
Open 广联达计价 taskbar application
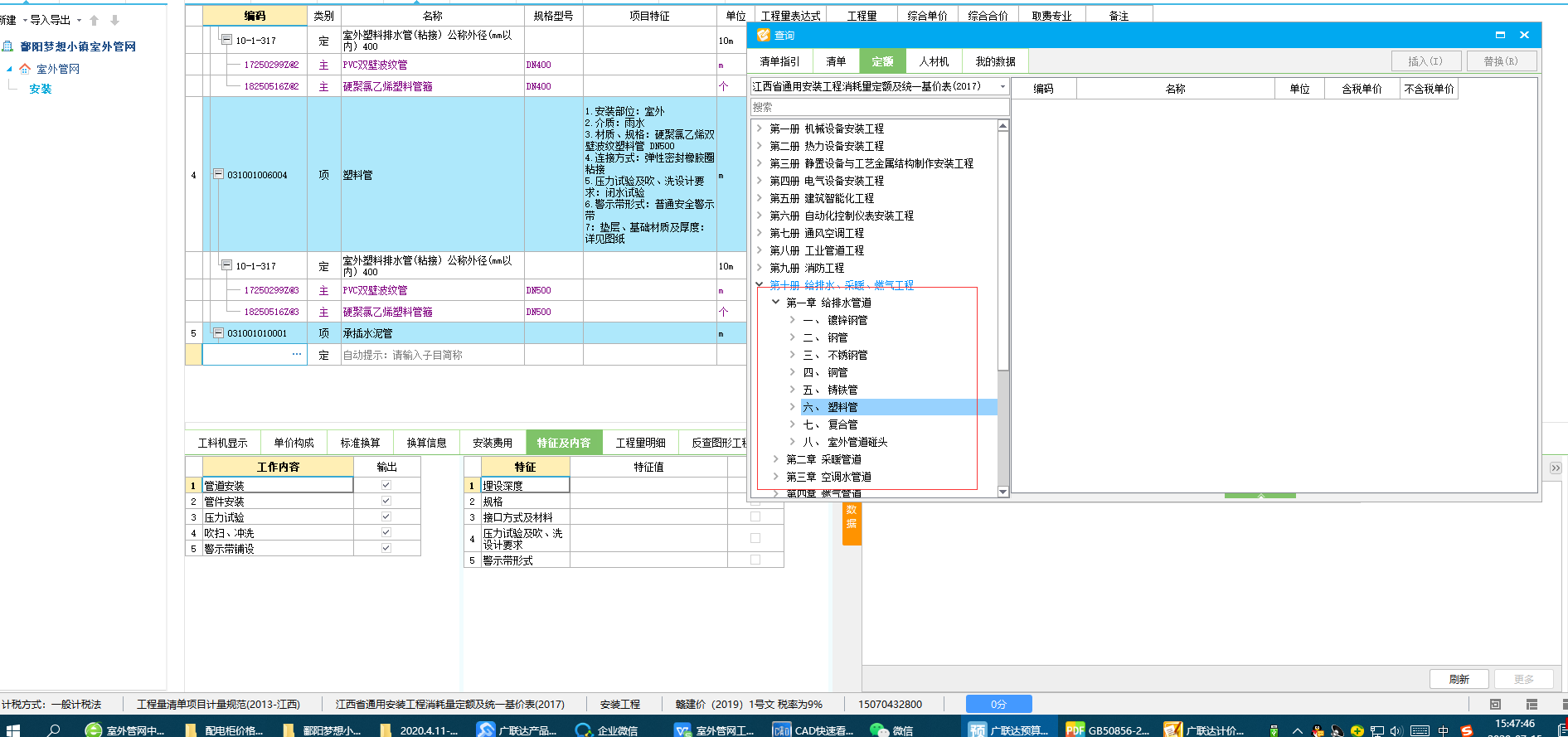tap(1206, 730)
